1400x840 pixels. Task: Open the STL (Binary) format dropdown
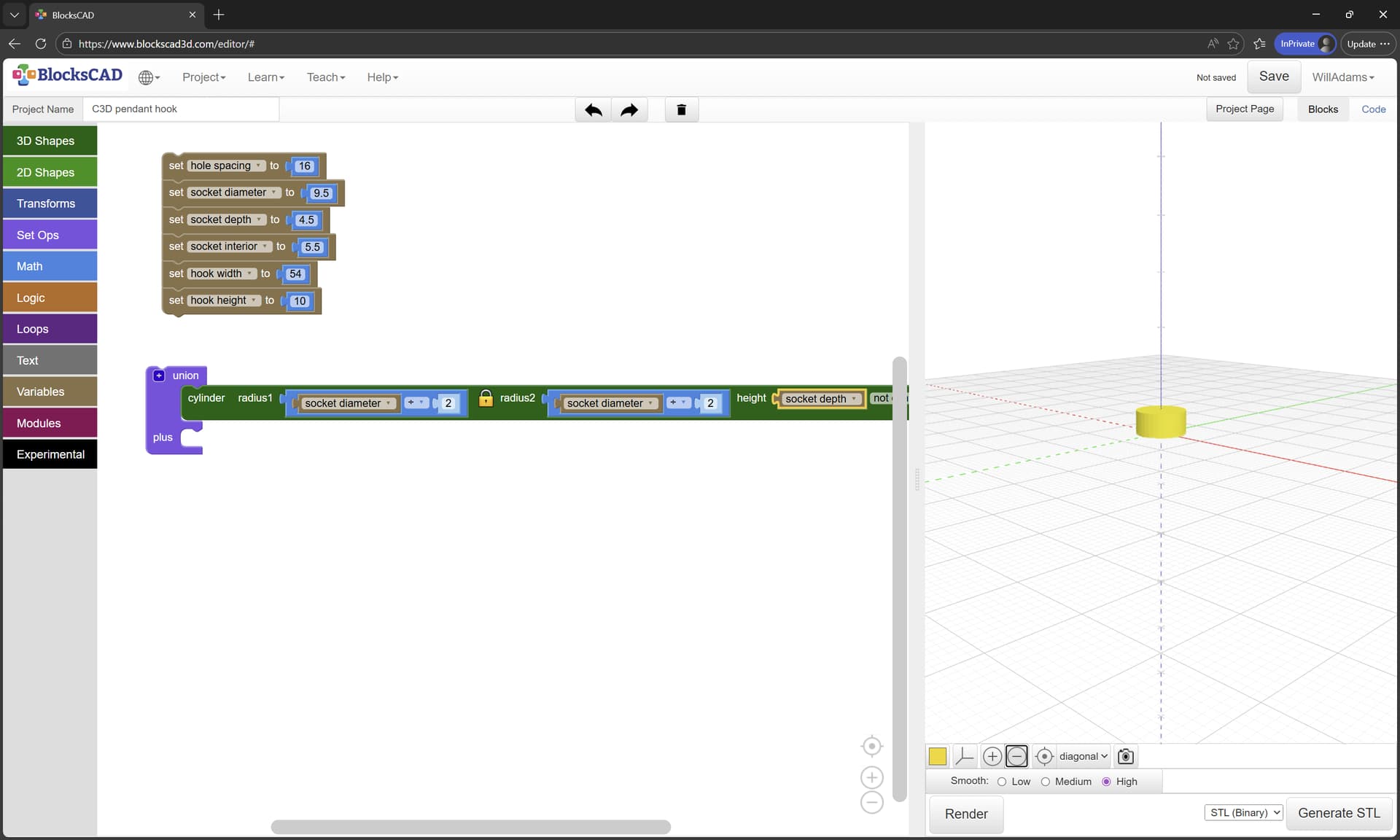coord(1243,812)
